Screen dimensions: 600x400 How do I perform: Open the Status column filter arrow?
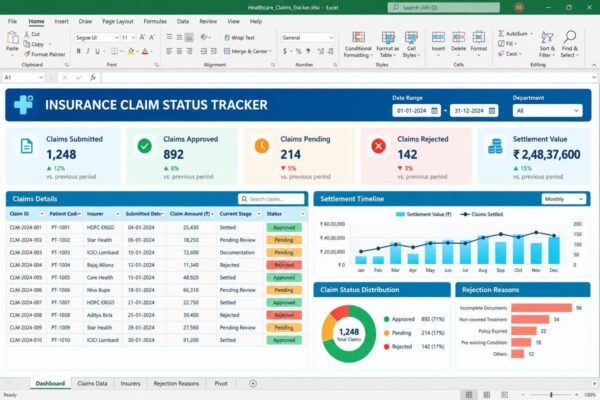(x=302, y=214)
